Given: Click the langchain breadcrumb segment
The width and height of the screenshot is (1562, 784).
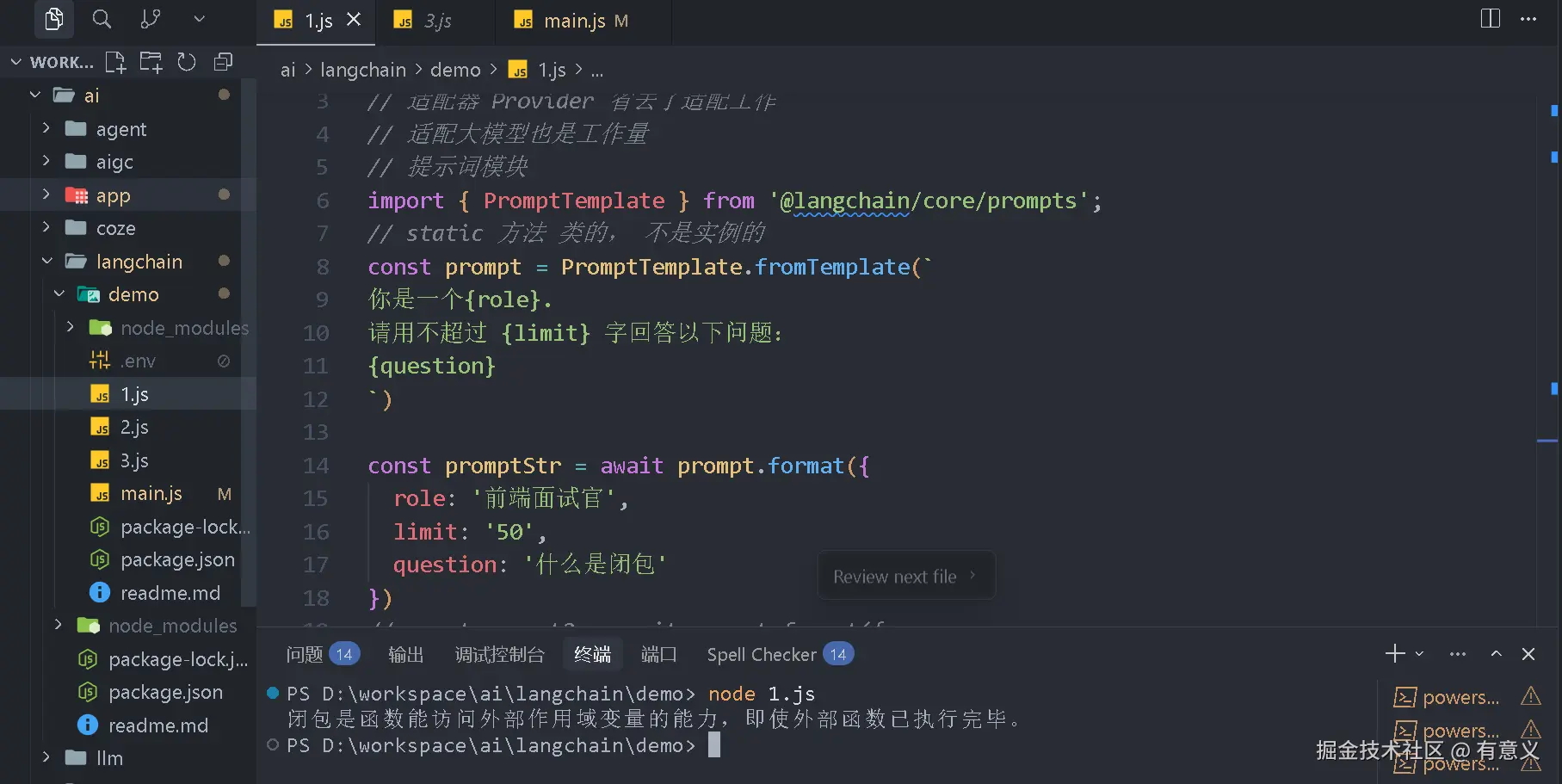Looking at the screenshot, I should click(363, 70).
